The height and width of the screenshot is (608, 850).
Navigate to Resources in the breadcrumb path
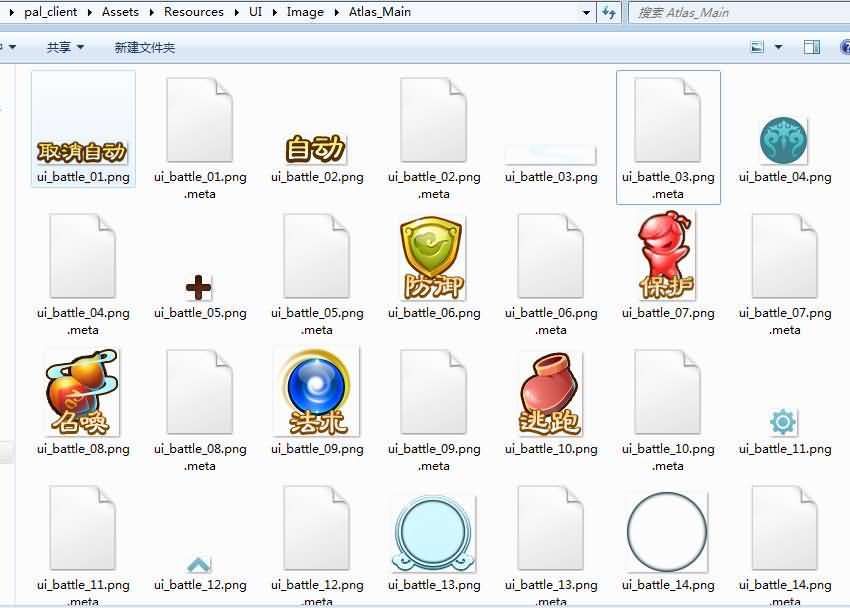click(x=194, y=12)
